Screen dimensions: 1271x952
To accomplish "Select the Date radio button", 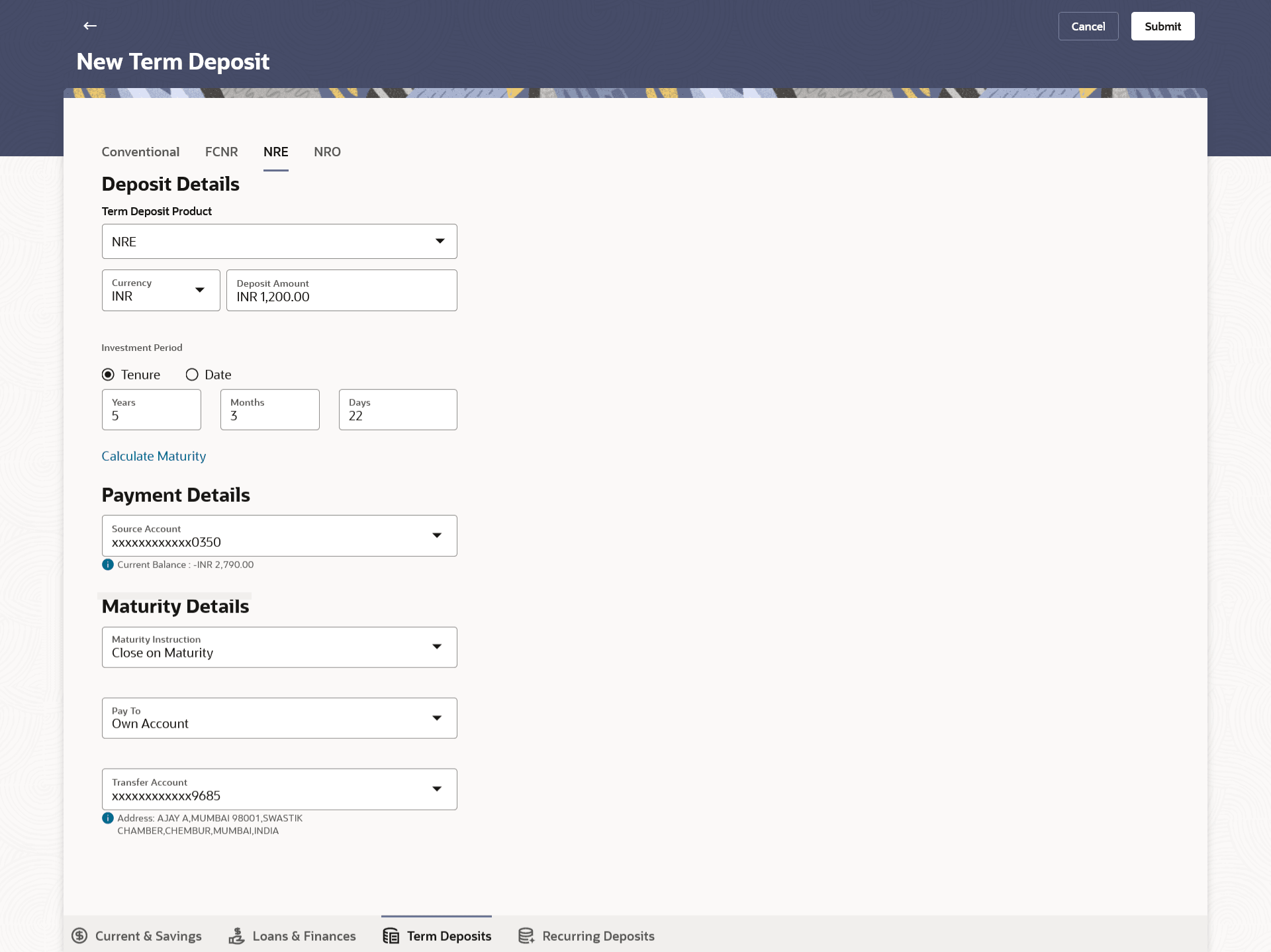I will coord(192,375).
